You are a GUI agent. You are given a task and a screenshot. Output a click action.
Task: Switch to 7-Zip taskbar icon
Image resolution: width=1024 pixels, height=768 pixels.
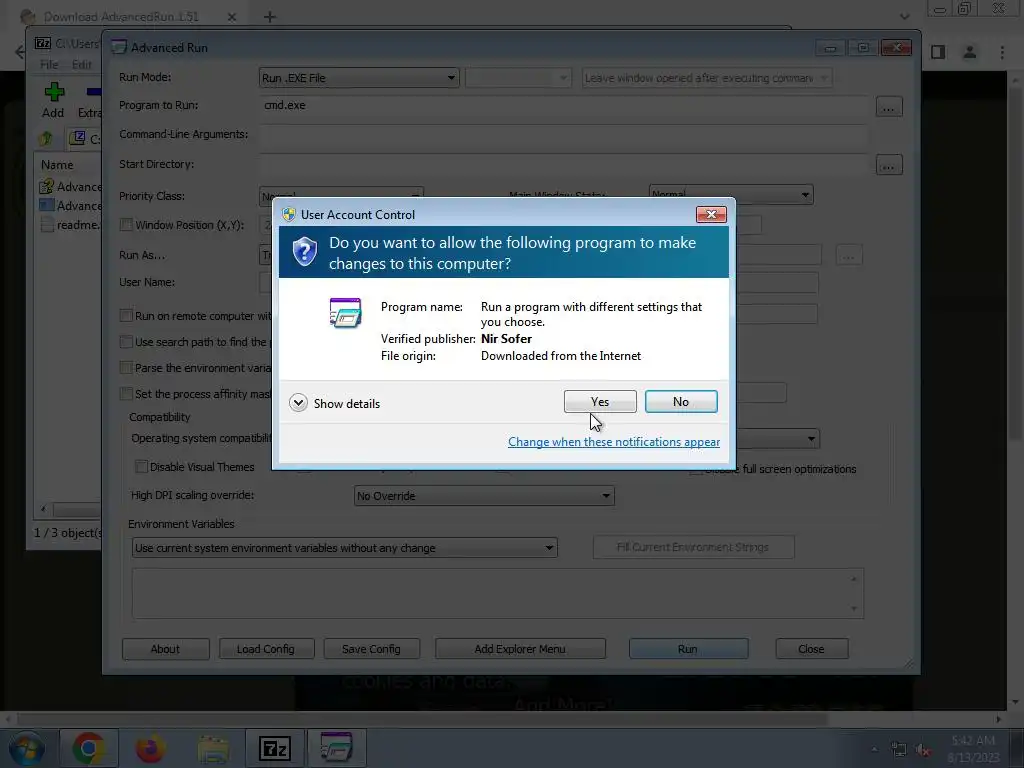pos(275,748)
